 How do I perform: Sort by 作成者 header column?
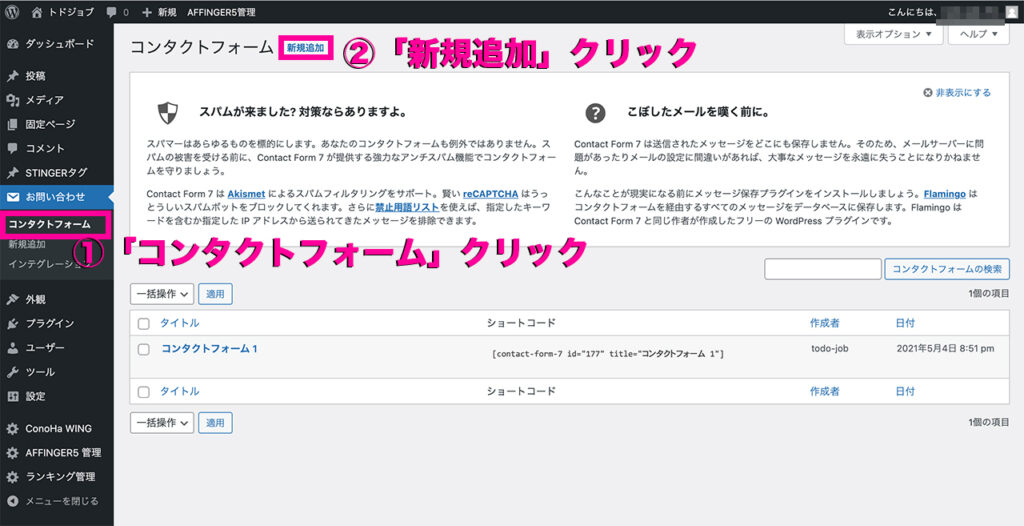pyautogui.click(x=824, y=323)
